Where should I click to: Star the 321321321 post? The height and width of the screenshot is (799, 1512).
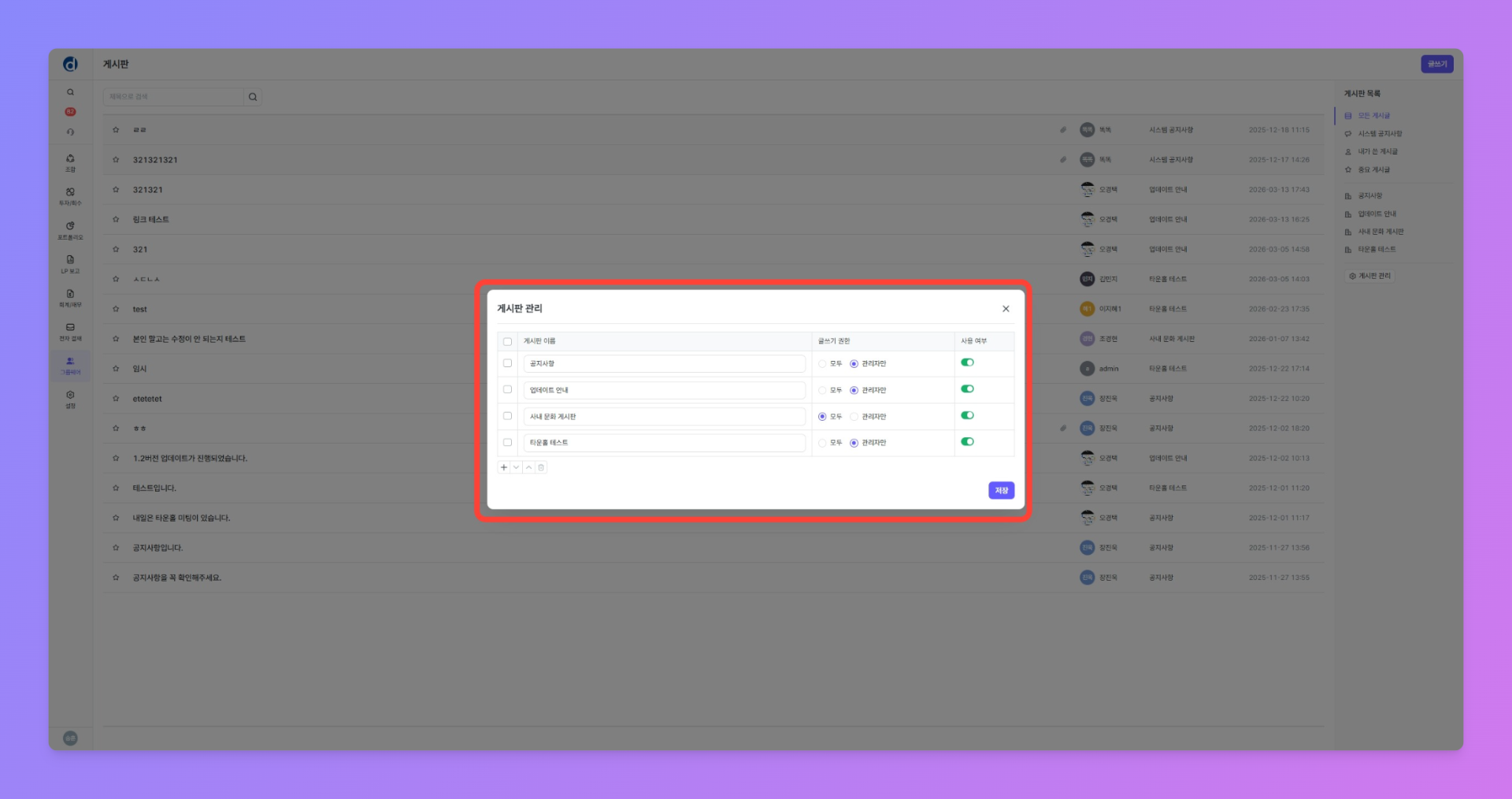pyautogui.click(x=116, y=159)
